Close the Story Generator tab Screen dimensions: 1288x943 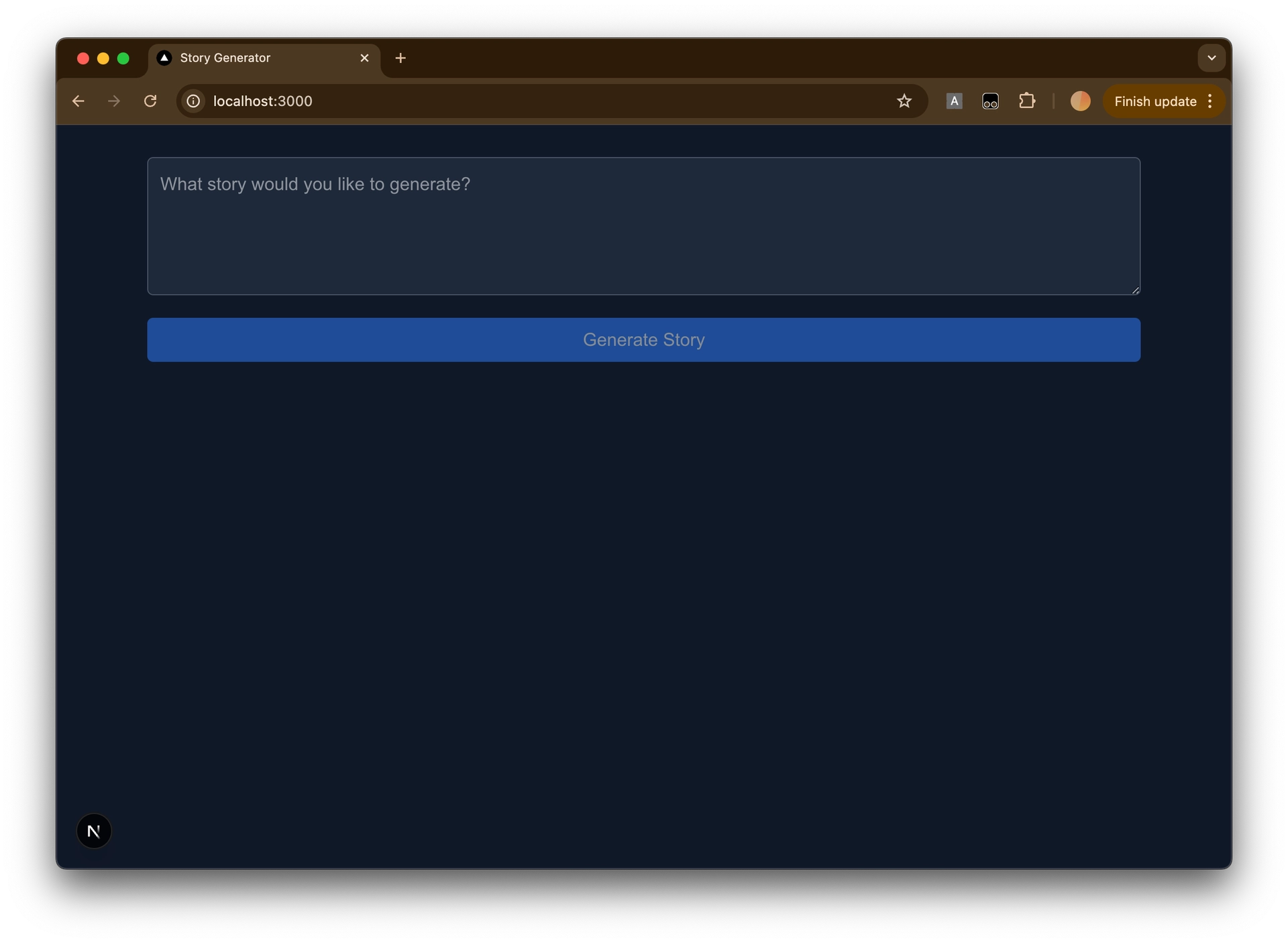tap(364, 58)
